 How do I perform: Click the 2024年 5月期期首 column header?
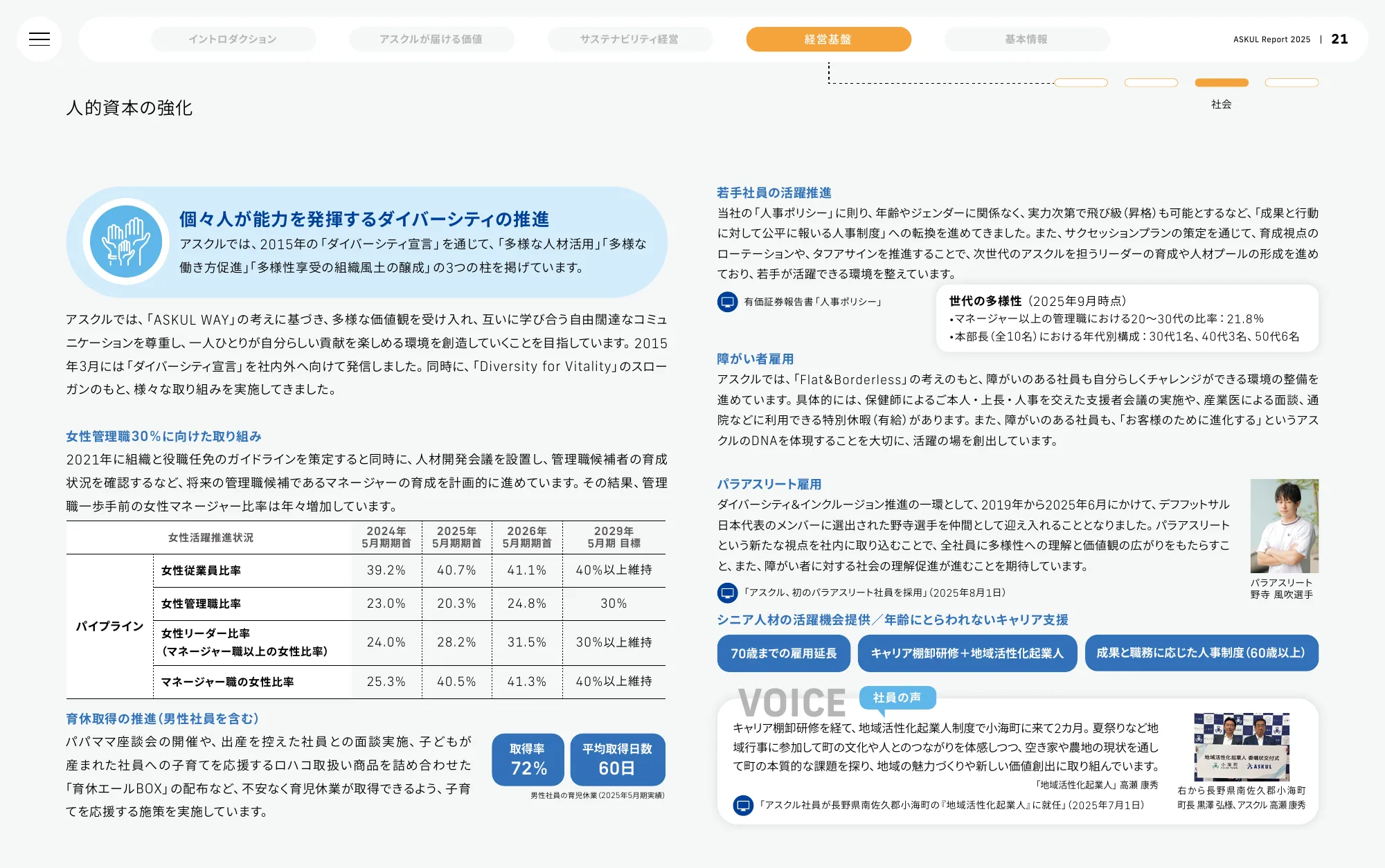pos(386,538)
